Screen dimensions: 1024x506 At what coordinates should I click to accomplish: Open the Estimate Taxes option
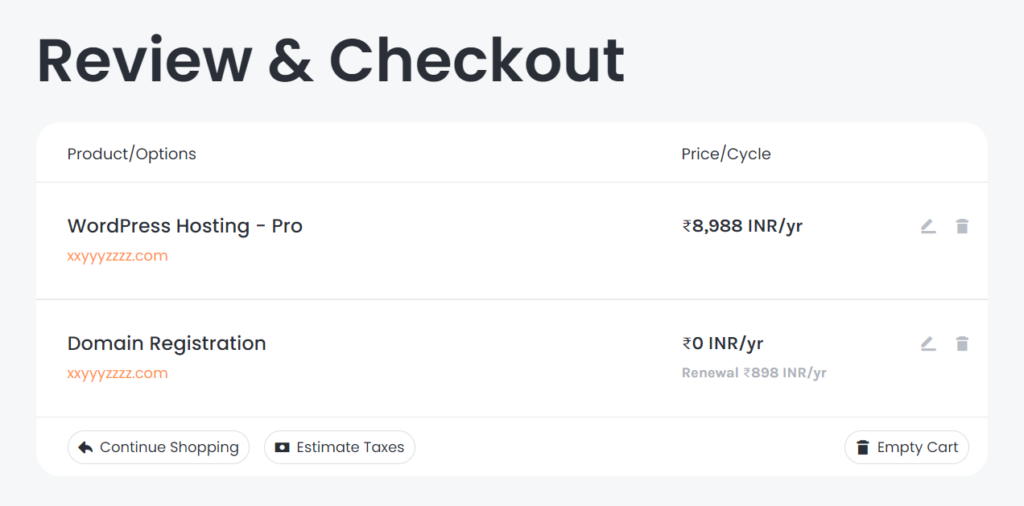click(x=340, y=447)
